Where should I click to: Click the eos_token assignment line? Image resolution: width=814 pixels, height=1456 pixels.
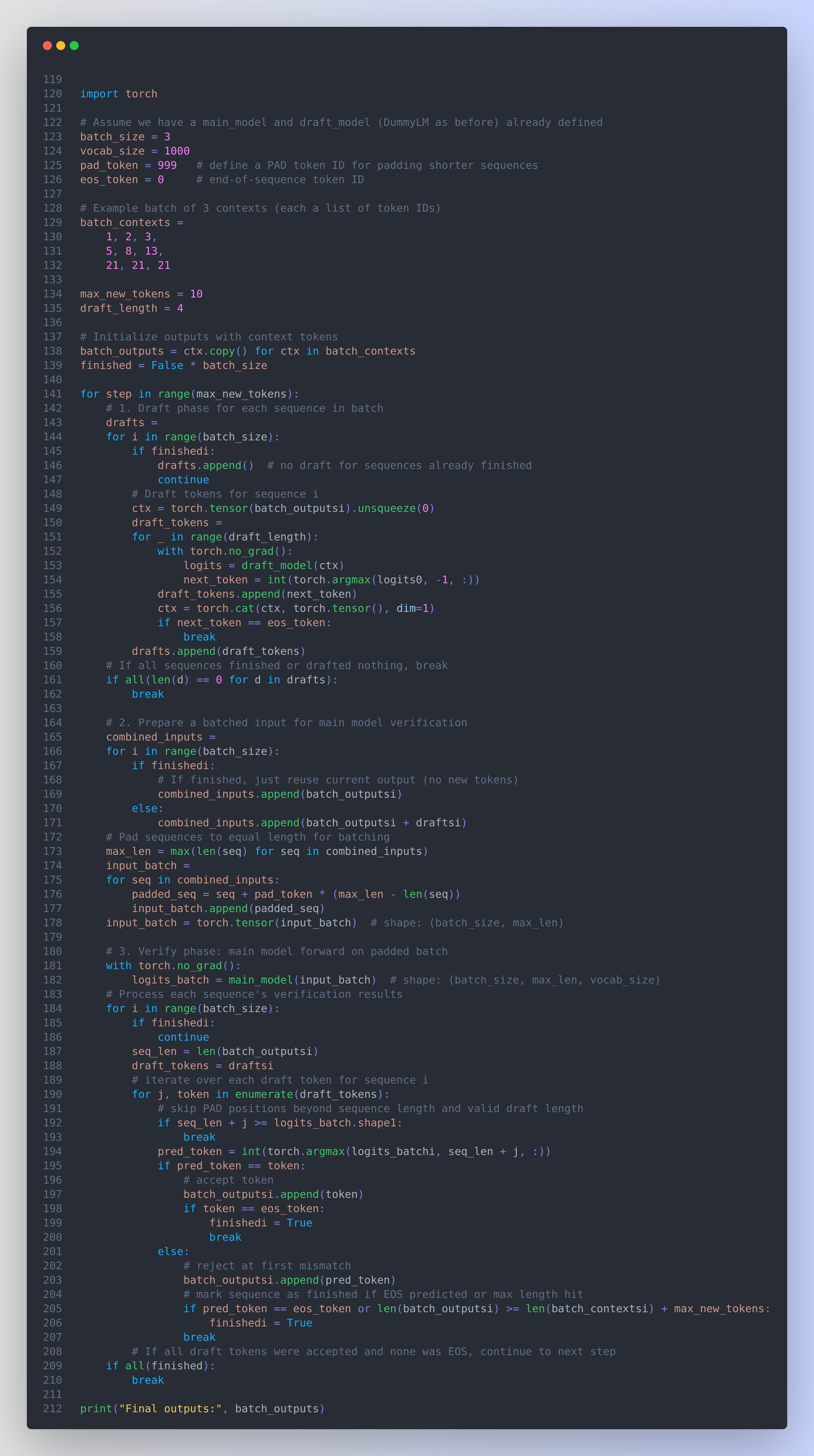(x=122, y=180)
